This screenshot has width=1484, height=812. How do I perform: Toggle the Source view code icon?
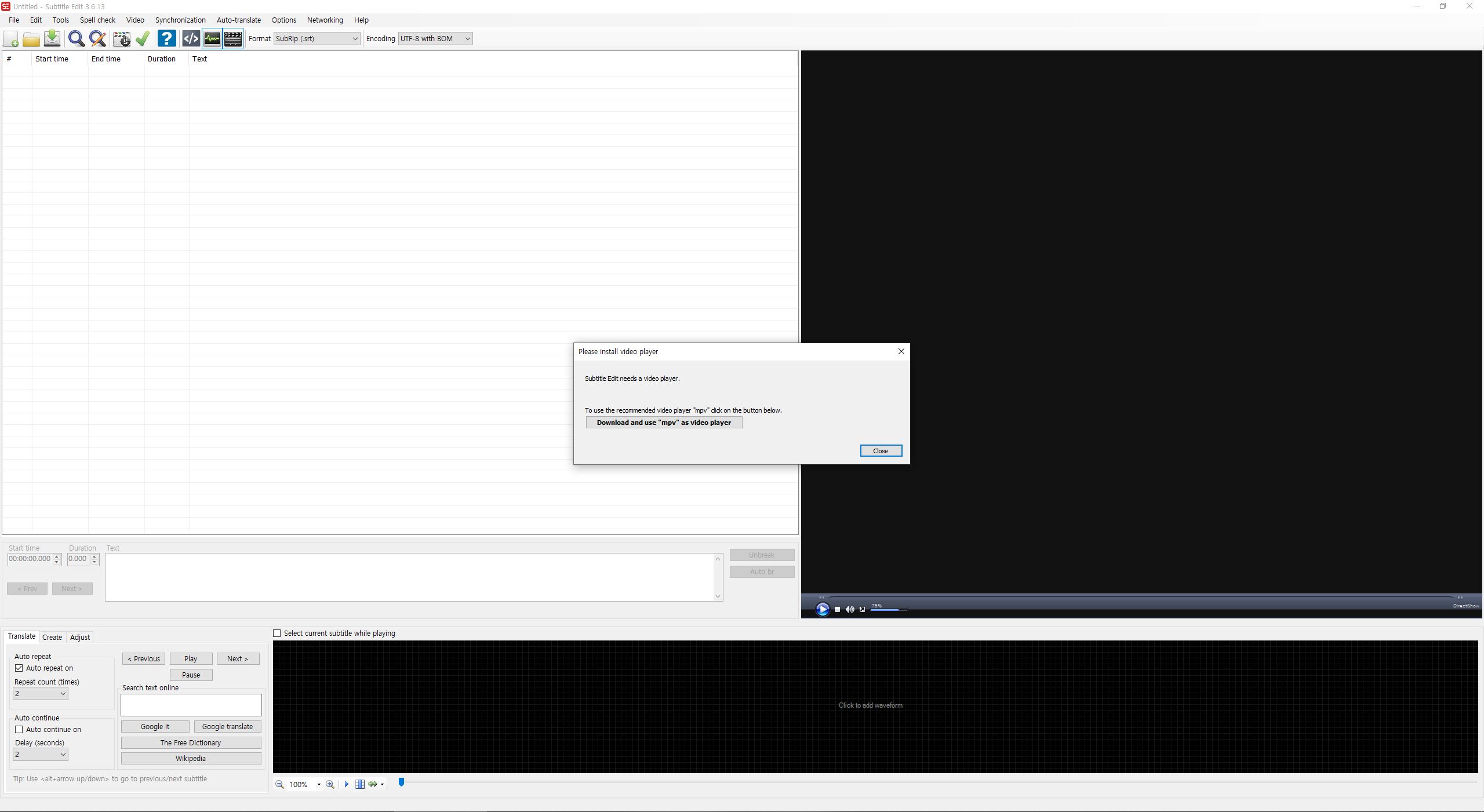click(191, 39)
